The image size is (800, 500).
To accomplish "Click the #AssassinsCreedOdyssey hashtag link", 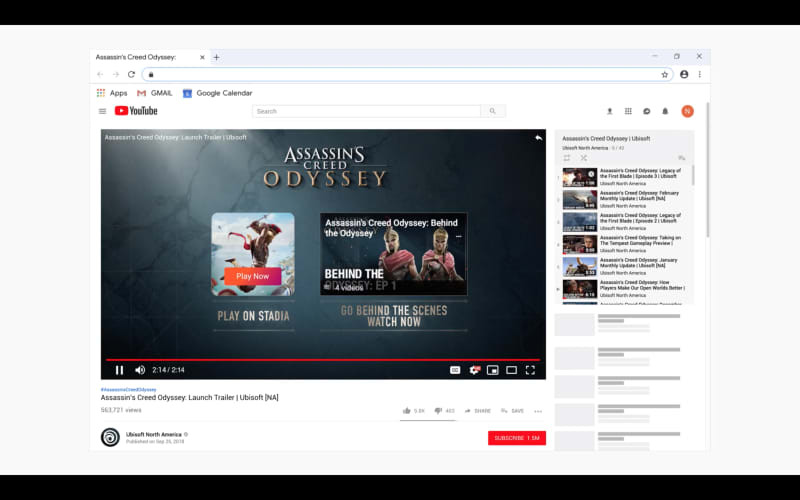I will click(129, 389).
